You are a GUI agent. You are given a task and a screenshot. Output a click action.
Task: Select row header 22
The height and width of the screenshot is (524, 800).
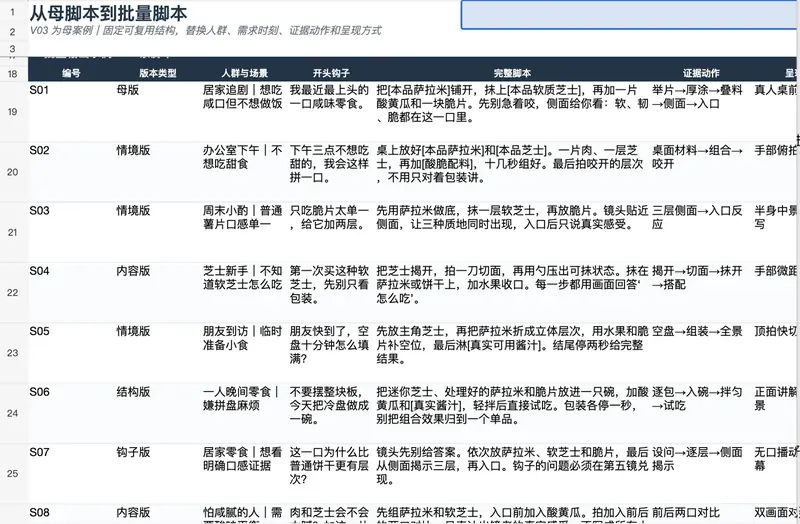tap(13, 293)
